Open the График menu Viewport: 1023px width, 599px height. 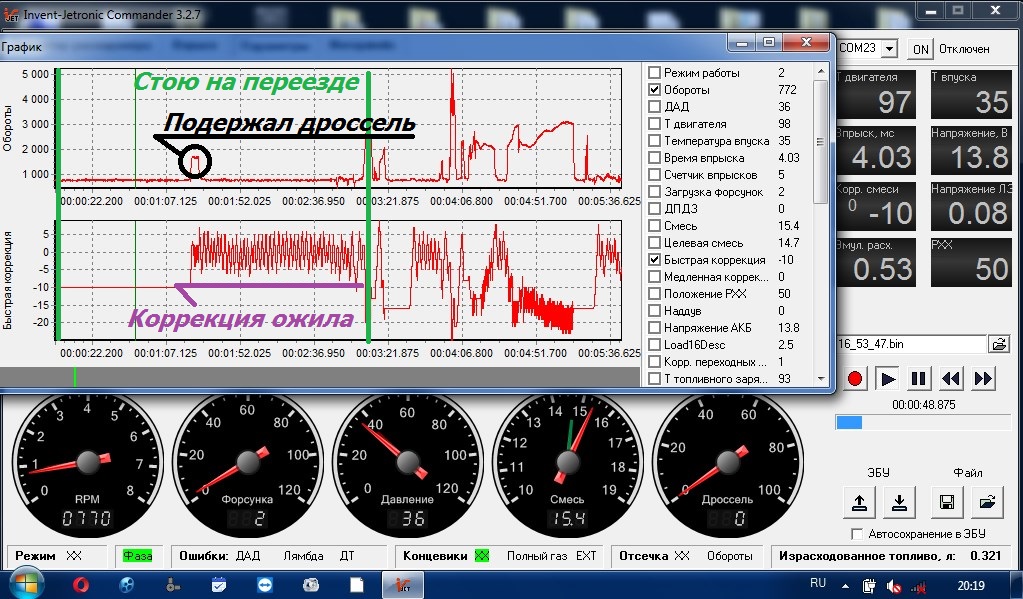[22, 47]
